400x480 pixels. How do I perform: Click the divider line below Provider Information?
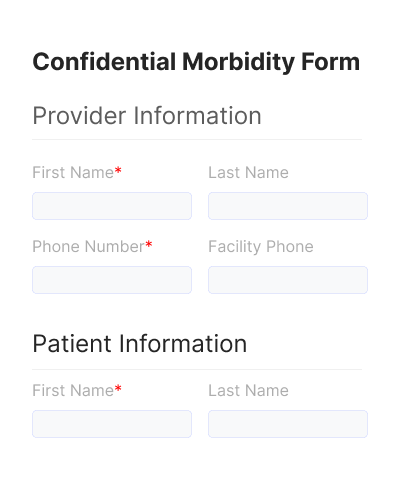coord(197,139)
